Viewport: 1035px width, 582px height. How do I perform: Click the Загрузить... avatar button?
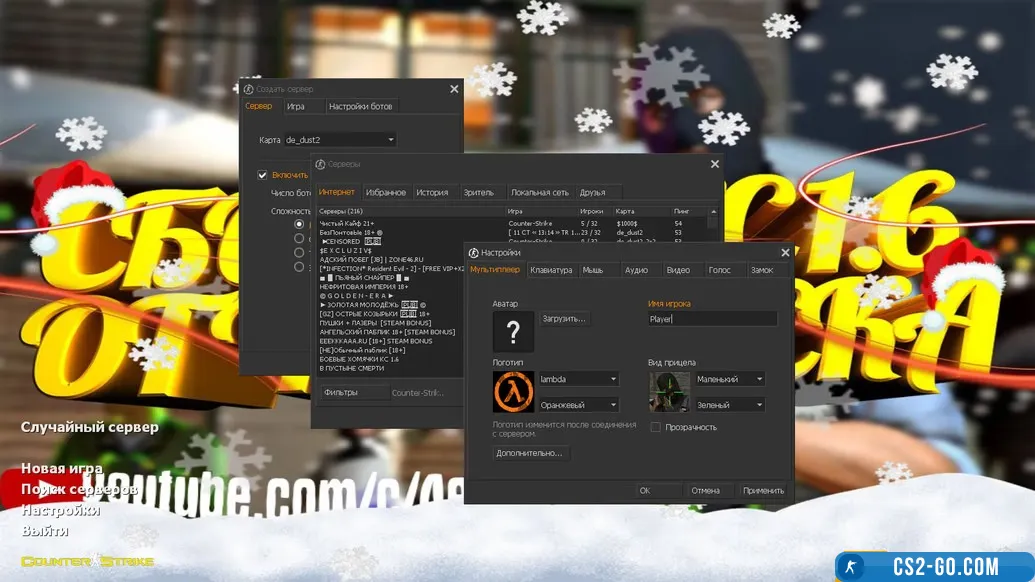tap(566, 319)
